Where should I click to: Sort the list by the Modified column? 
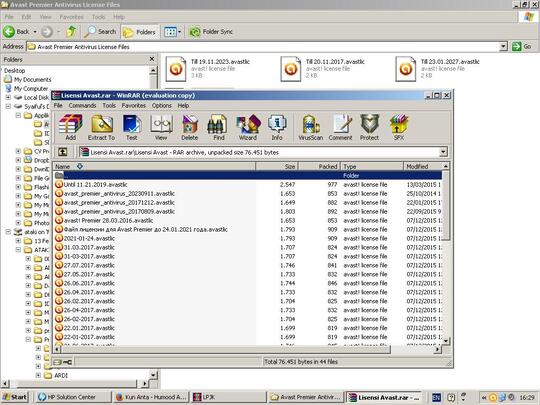[423, 167]
